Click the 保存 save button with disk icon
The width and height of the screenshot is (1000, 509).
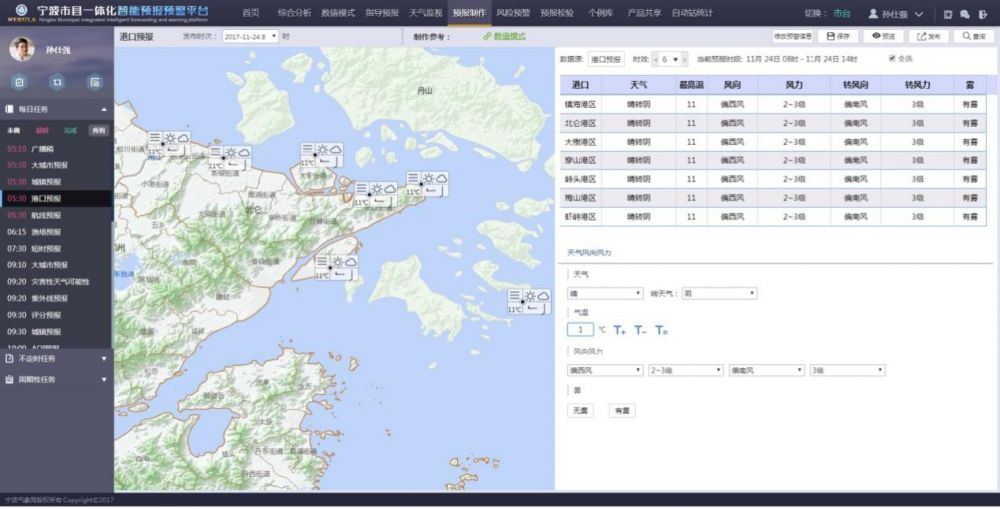point(837,36)
